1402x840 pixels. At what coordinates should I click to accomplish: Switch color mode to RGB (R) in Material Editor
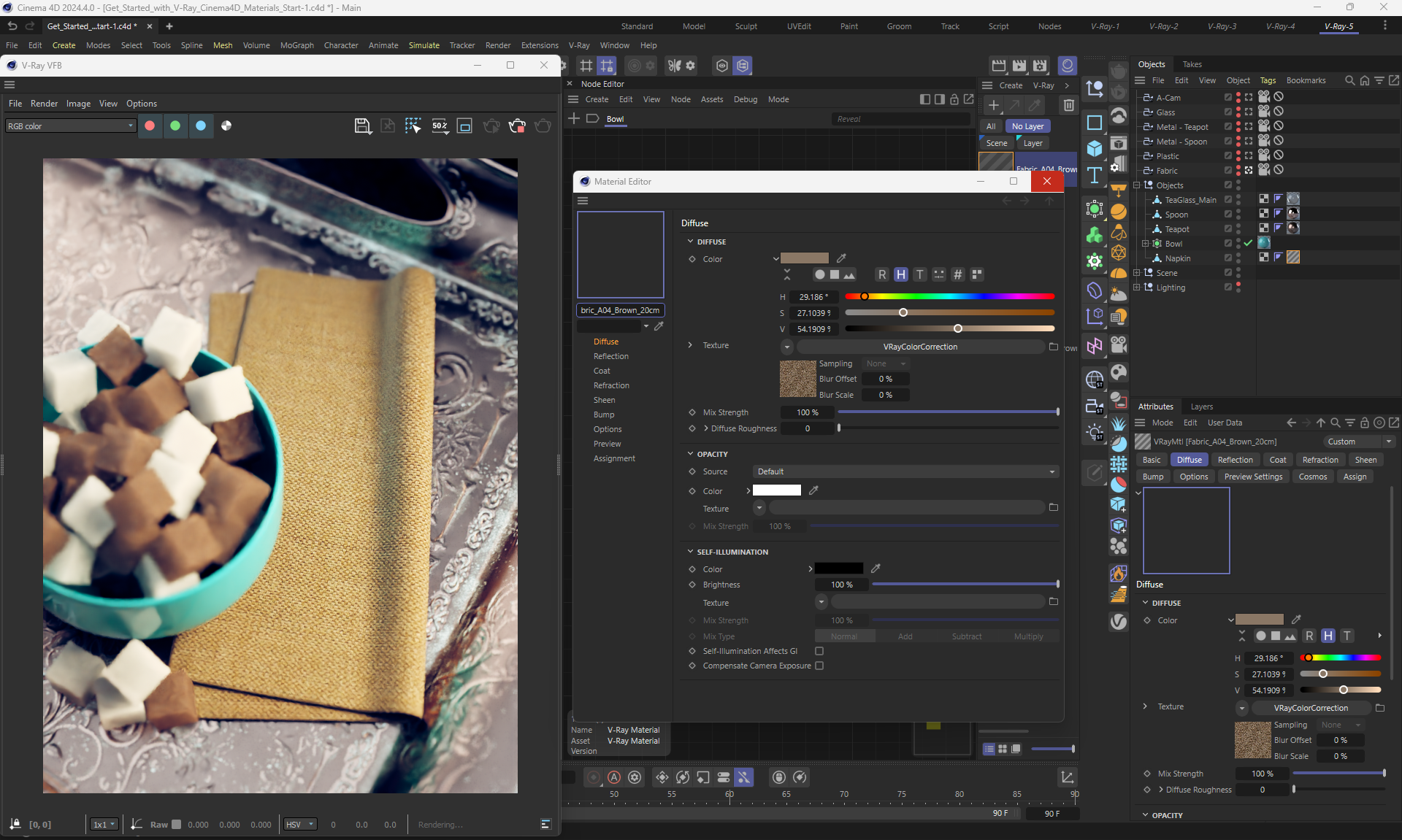(x=882, y=274)
